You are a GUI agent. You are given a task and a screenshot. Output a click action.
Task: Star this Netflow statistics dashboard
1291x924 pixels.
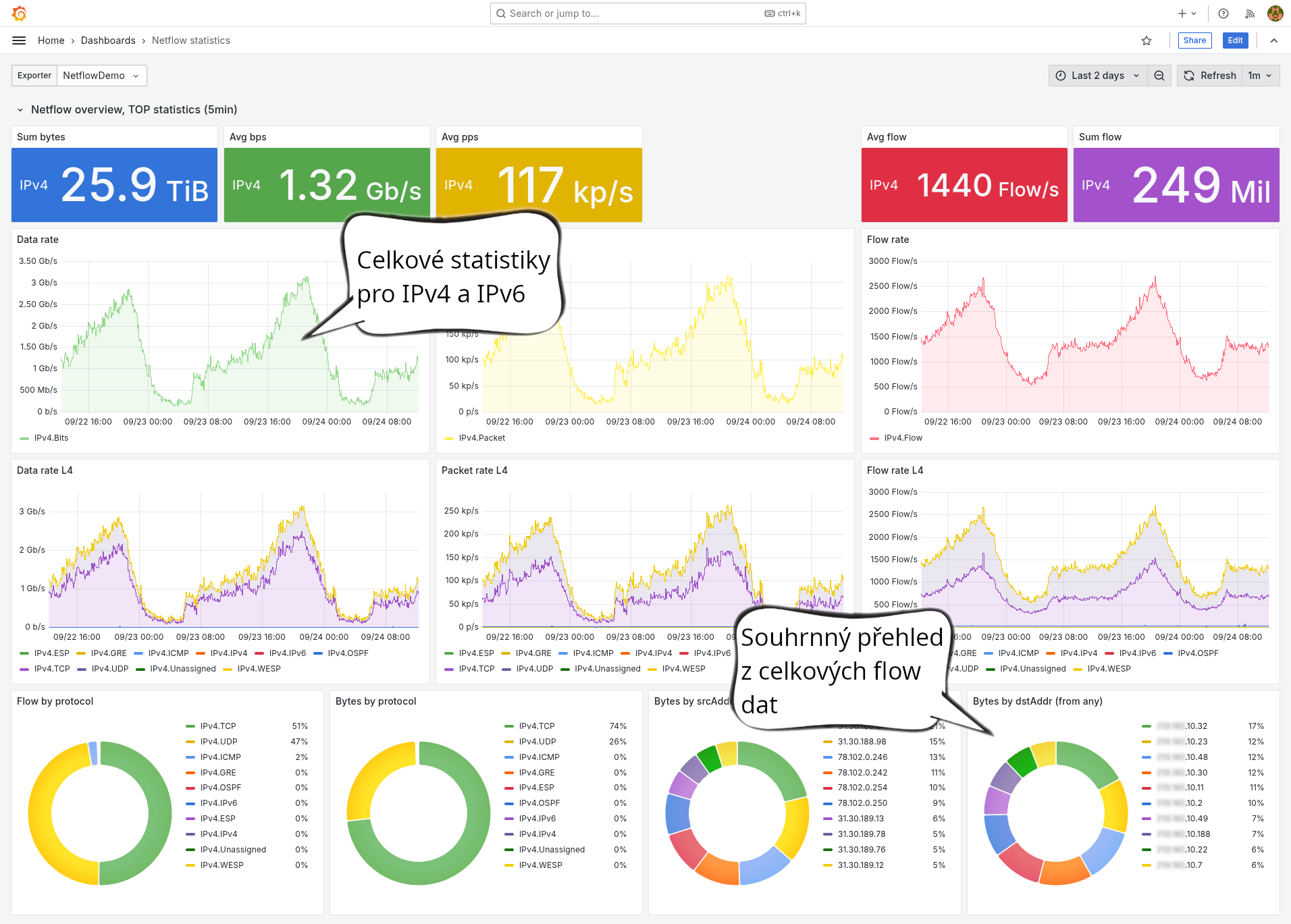(x=1146, y=40)
